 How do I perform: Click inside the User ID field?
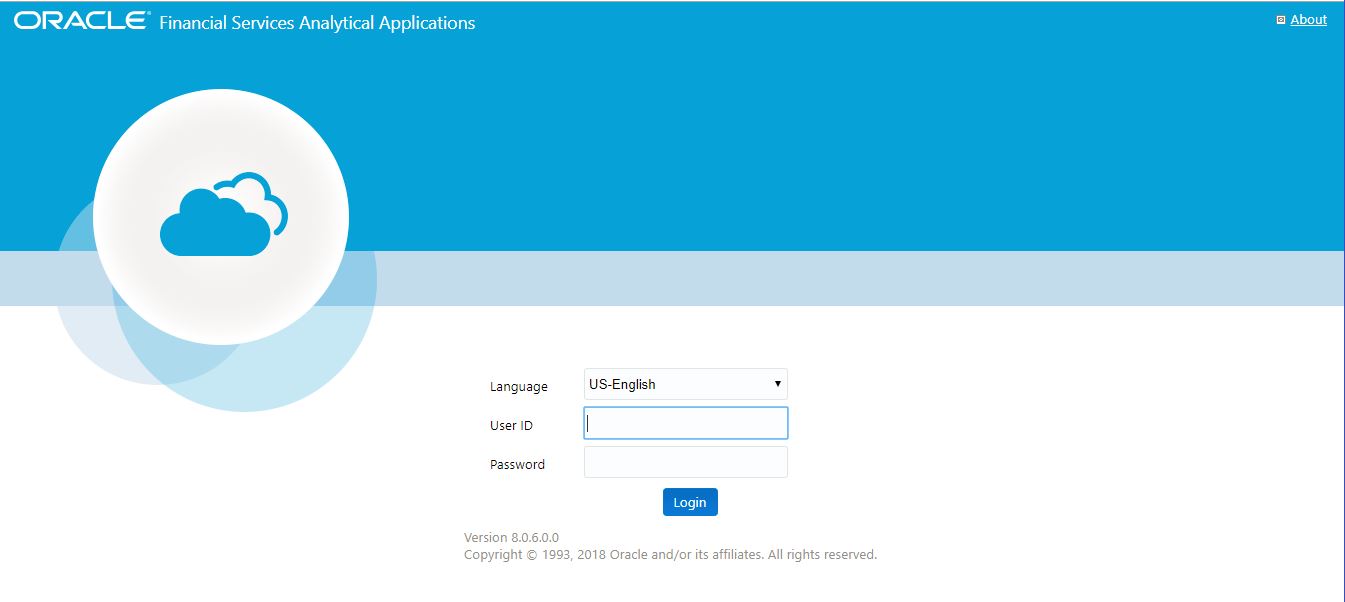pos(685,422)
